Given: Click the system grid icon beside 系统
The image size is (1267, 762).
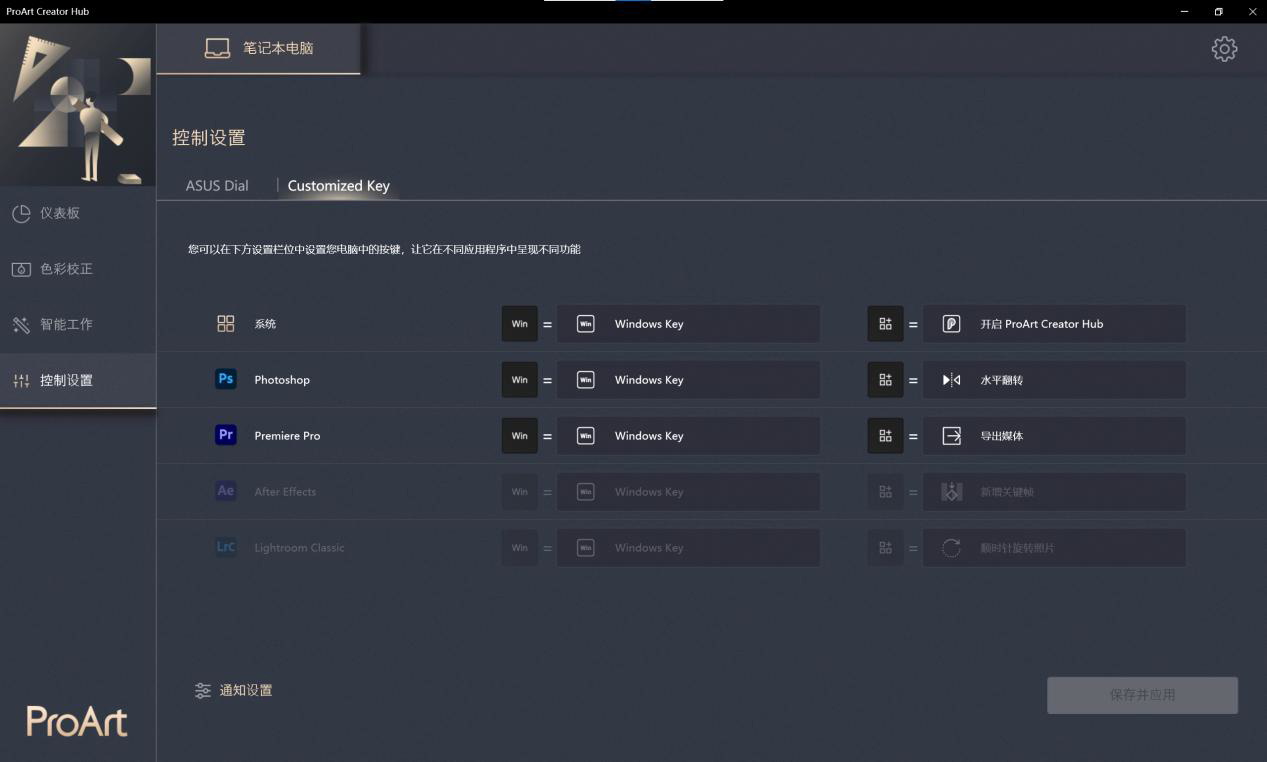Looking at the screenshot, I should [226, 324].
